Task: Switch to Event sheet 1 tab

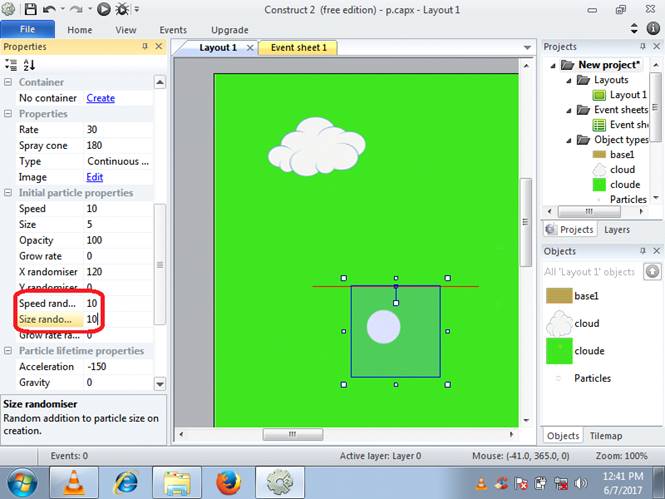Action: [x=299, y=47]
